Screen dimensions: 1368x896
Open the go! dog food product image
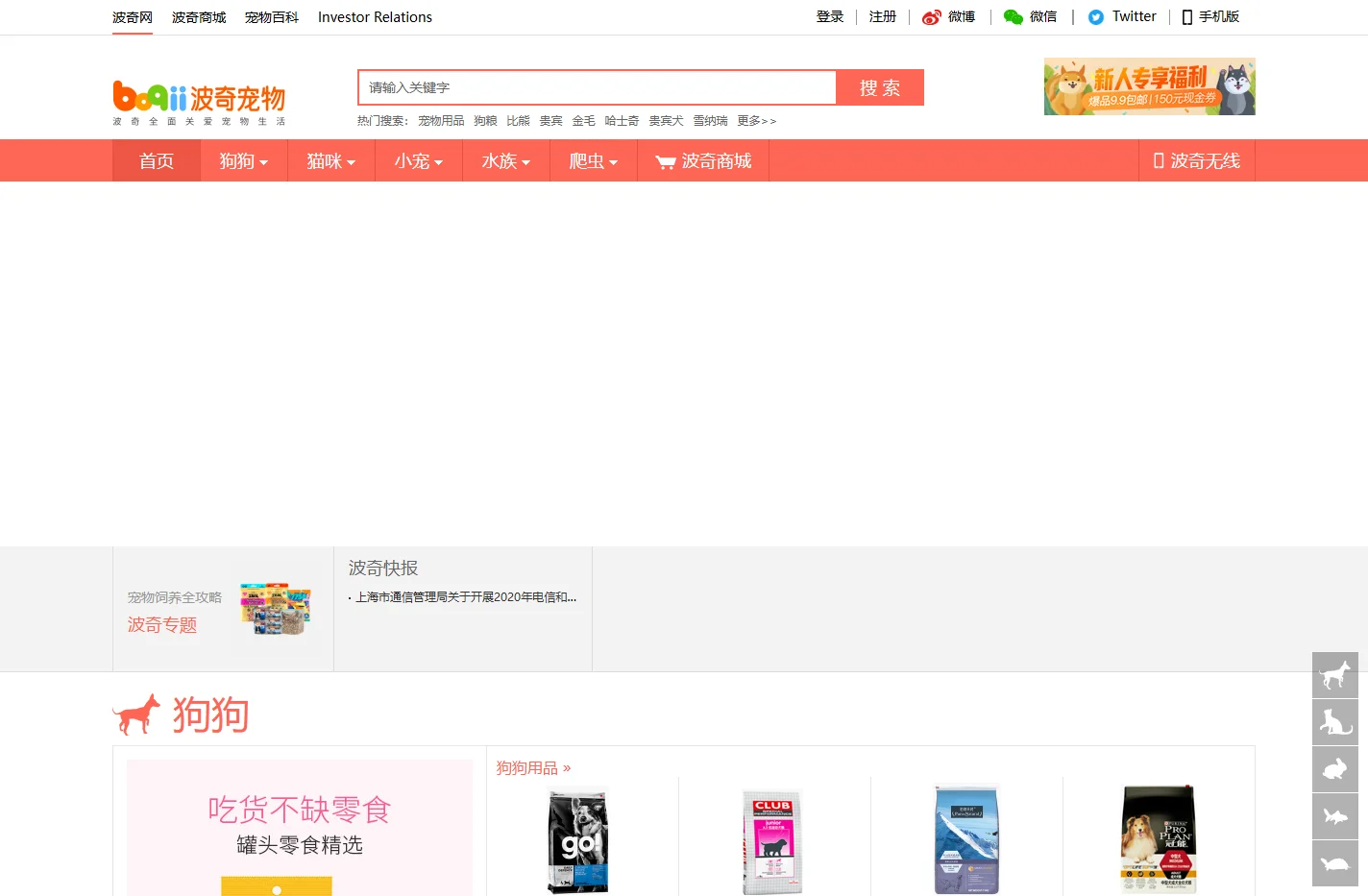tap(578, 840)
